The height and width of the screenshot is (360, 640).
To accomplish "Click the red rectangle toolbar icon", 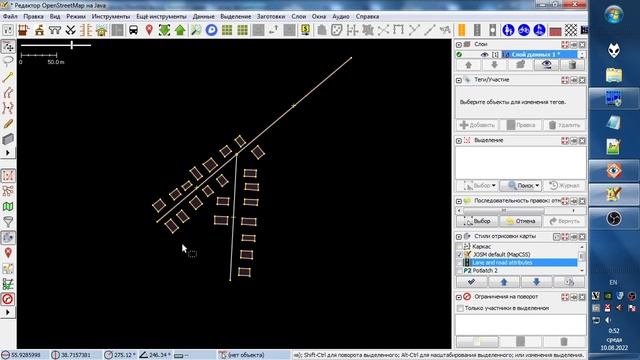I will pyautogui.click(x=555, y=31).
